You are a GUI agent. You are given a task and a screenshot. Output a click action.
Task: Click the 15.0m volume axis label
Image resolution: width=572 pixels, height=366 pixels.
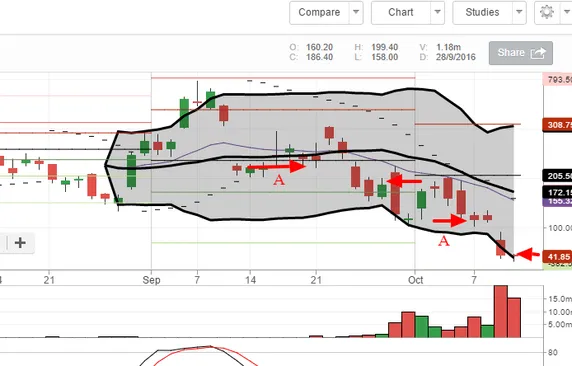pyautogui.click(x=560, y=299)
